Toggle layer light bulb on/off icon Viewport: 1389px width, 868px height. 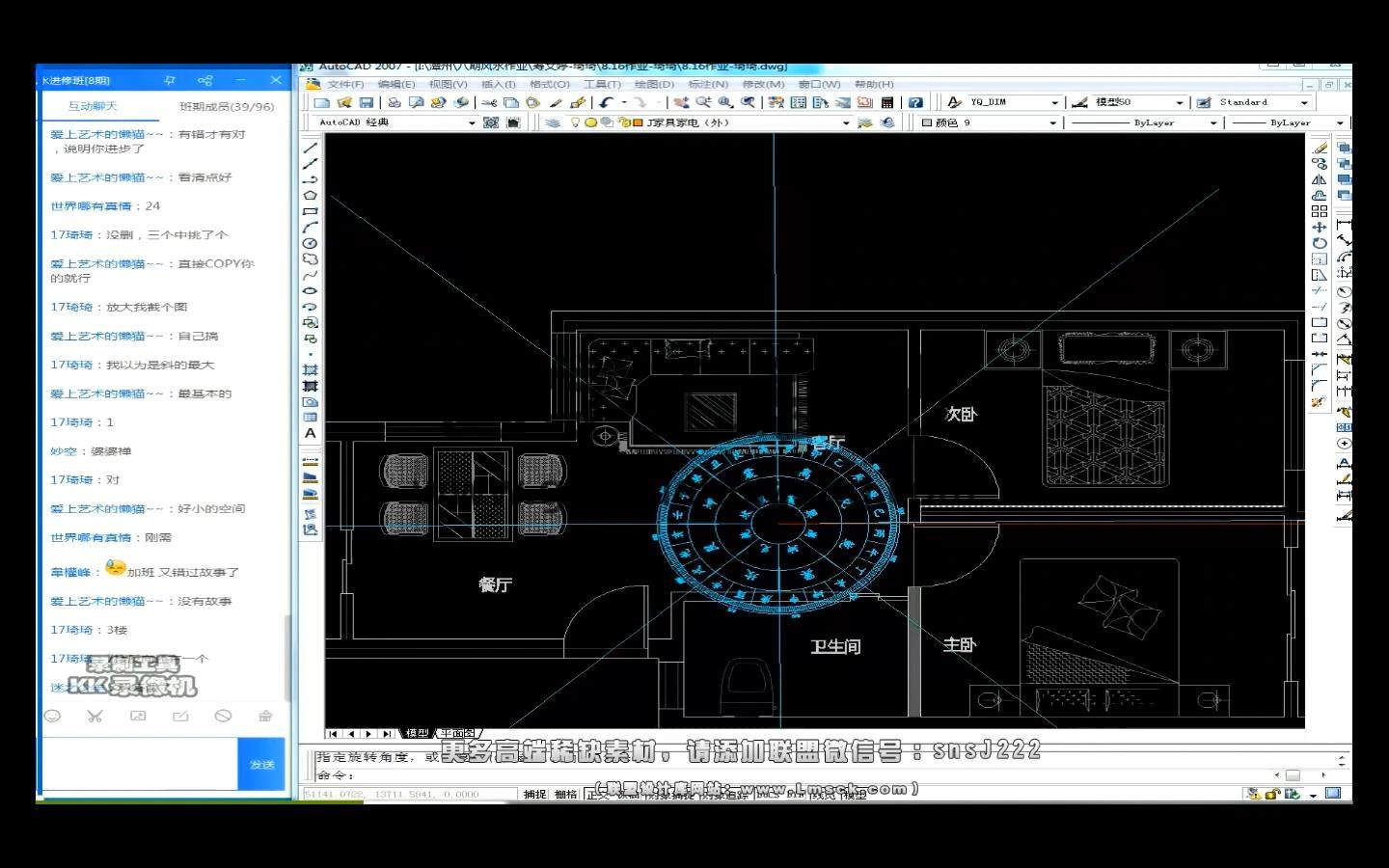[576, 122]
